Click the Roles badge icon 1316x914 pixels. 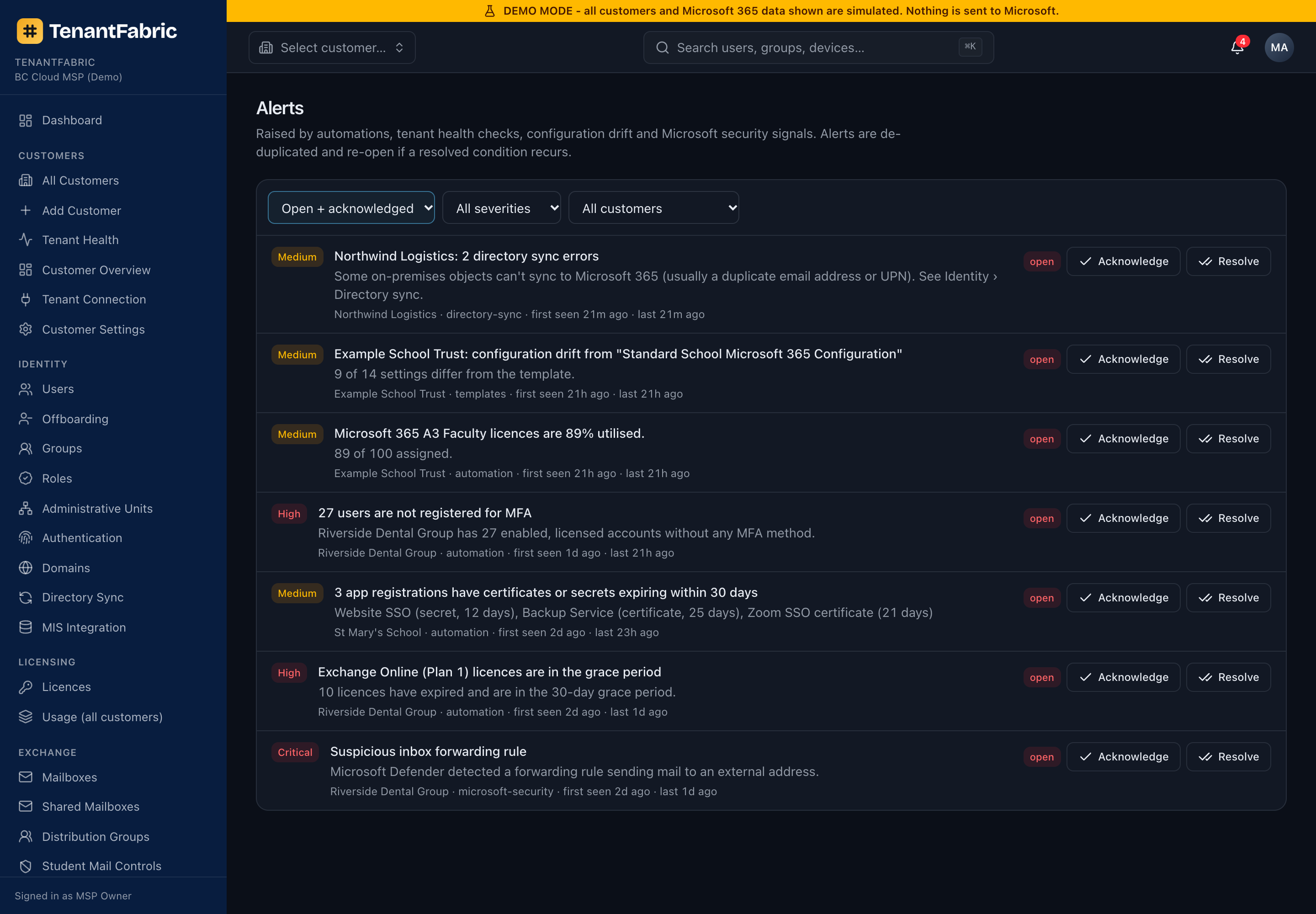pos(25,478)
